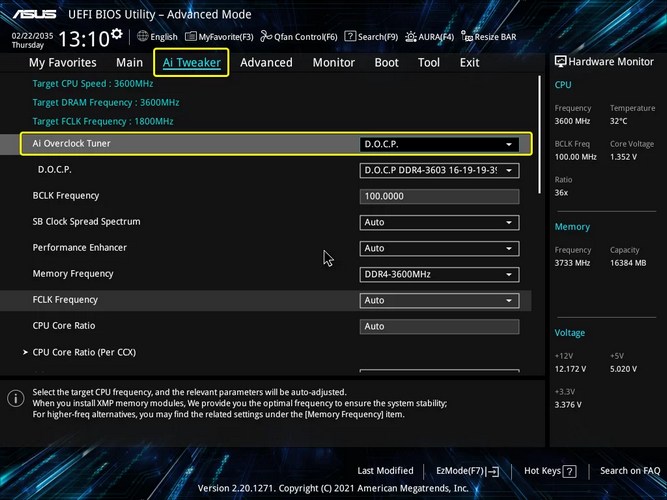This screenshot has height=500, width=667.
Task: Click BCLK Frequency 100.0000 field
Action: tap(439, 196)
